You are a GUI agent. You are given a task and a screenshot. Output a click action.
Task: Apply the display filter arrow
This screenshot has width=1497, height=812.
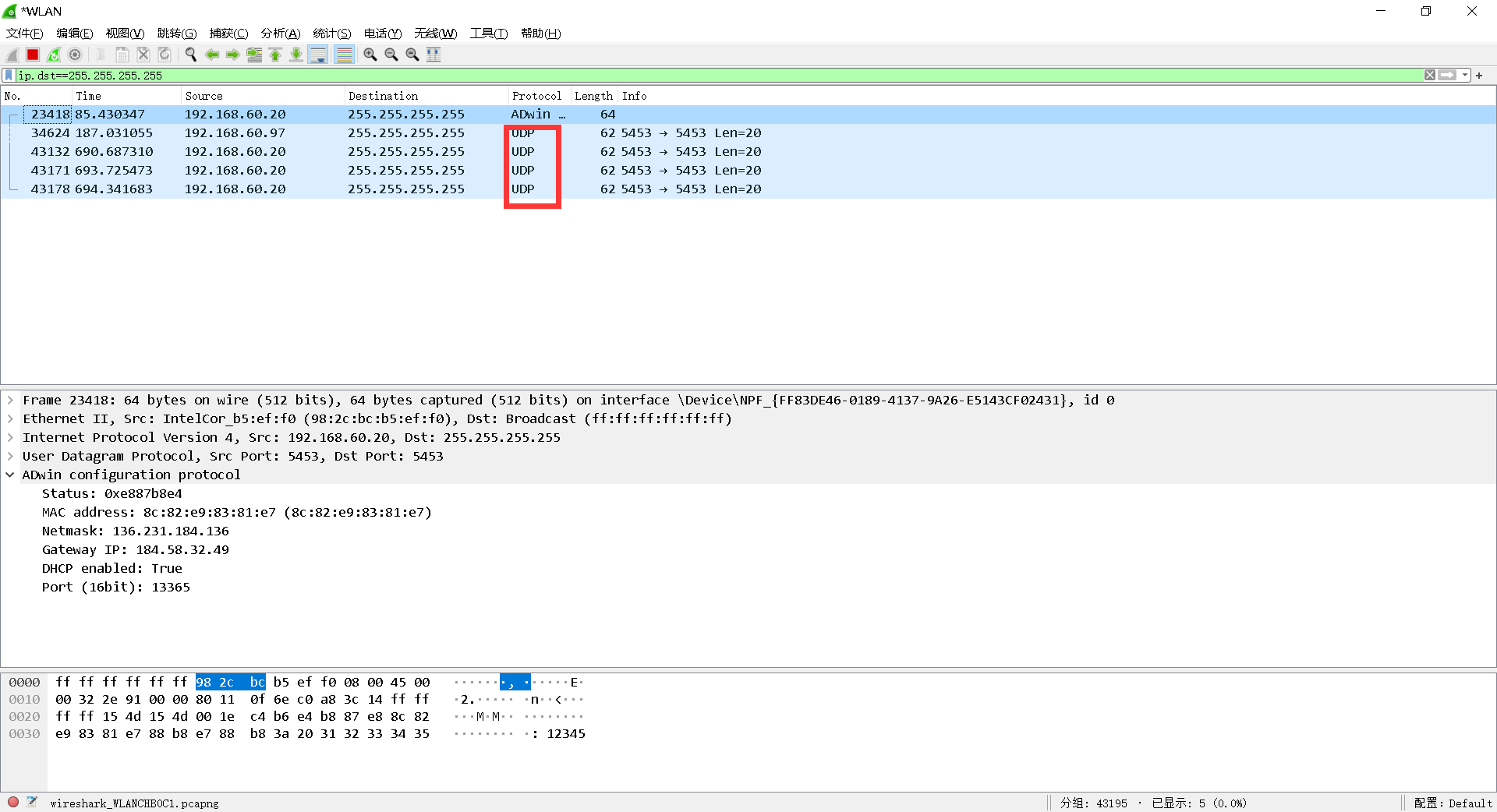[x=1448, y=76]
